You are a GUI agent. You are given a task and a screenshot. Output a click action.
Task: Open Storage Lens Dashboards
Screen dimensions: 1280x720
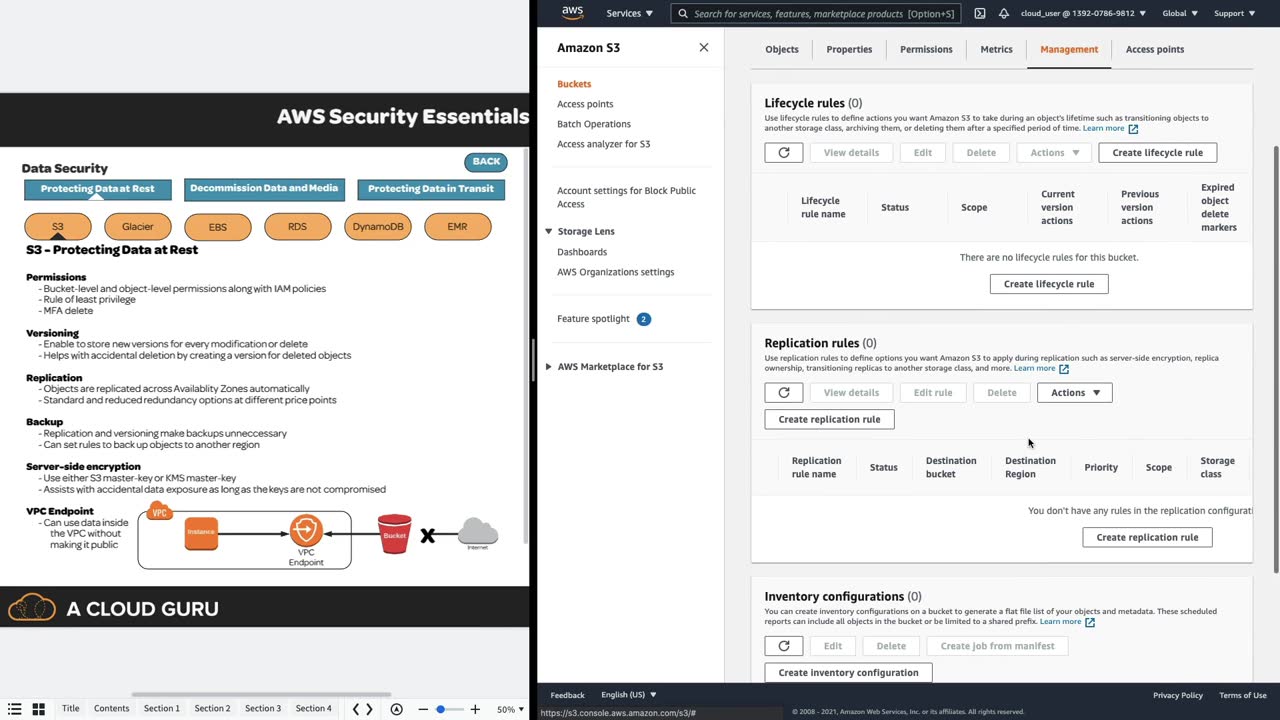[x=582, y=252]
